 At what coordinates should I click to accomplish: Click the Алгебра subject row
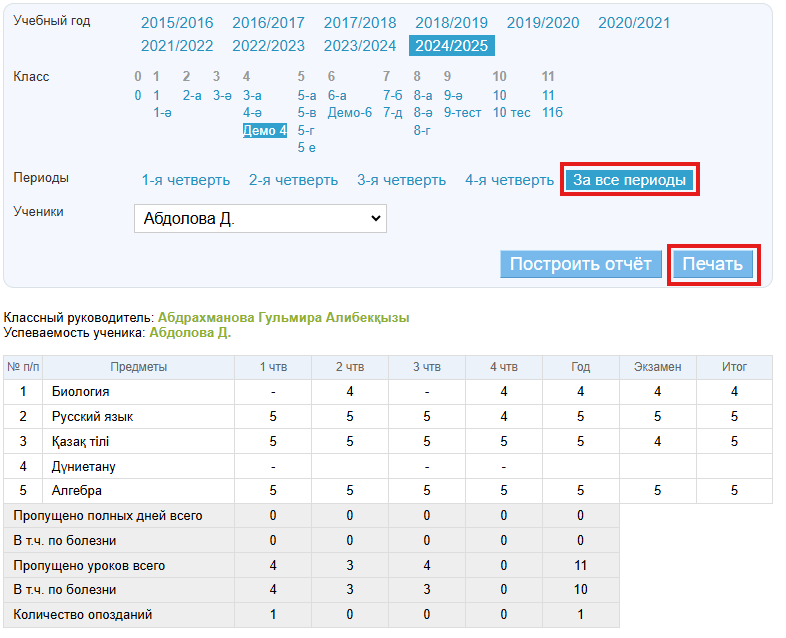[x=77, y=491]
